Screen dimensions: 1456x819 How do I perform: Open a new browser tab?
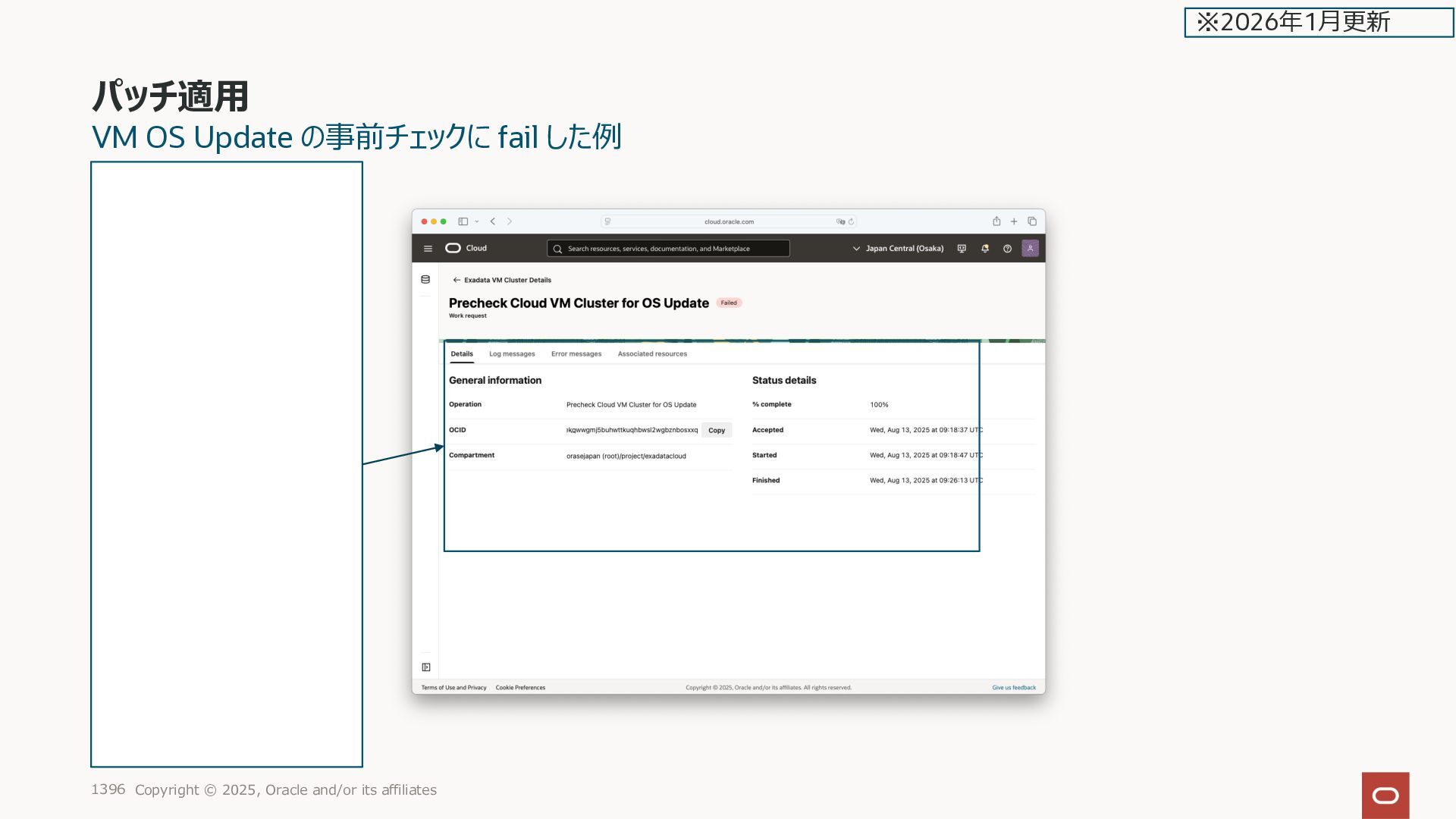click(x=1014, y=221)
